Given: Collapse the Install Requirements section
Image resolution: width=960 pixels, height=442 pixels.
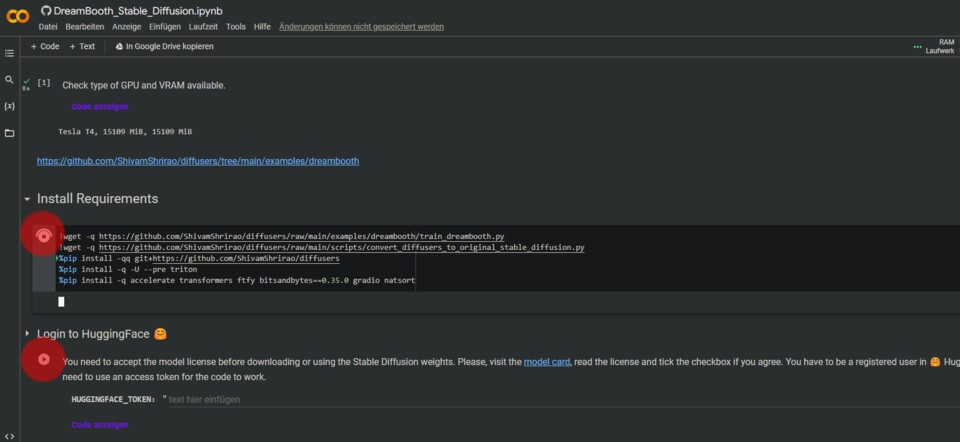Looking at the screenshot, I should coord(27,199).
